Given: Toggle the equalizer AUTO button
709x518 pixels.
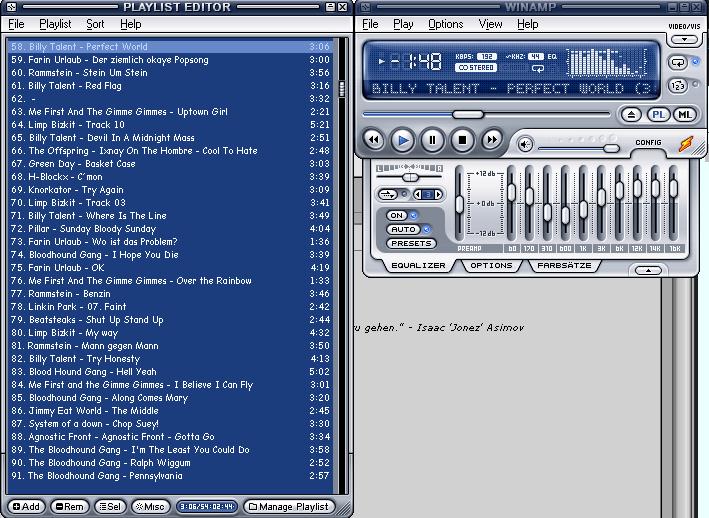Looking at the screenshot, I should click(403, 229).
